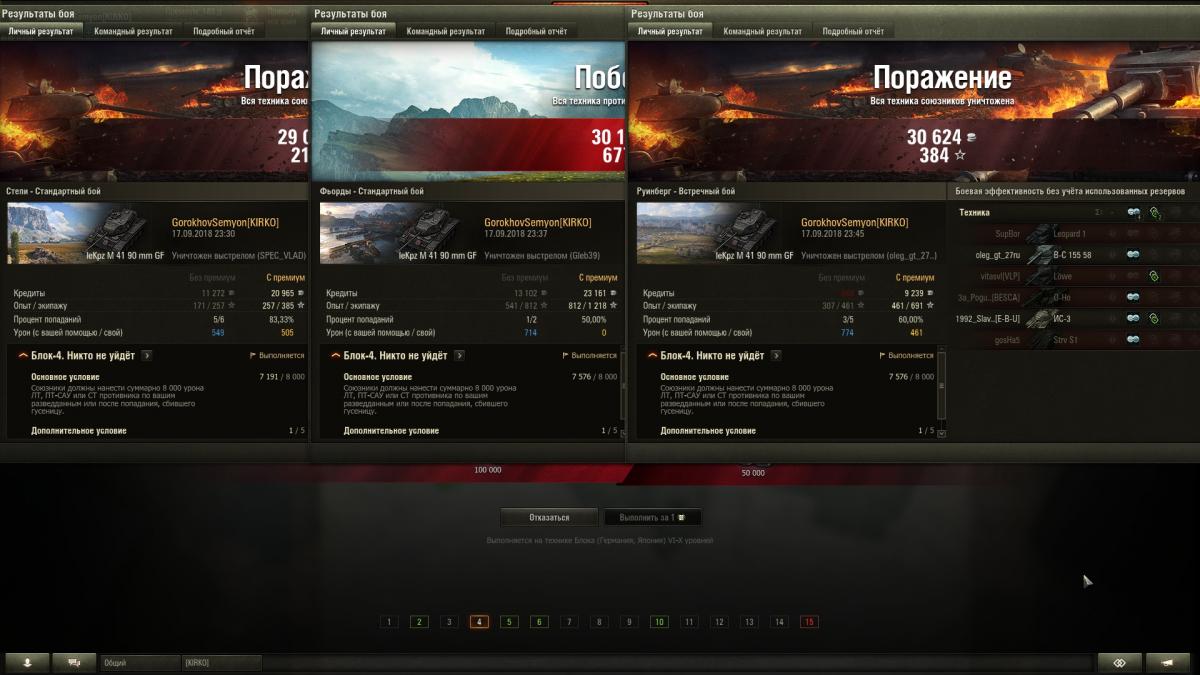This screenshot has width=1200, height=675.
Task: Click vitasvl[VLP] player name
Action: click(998, 275)
